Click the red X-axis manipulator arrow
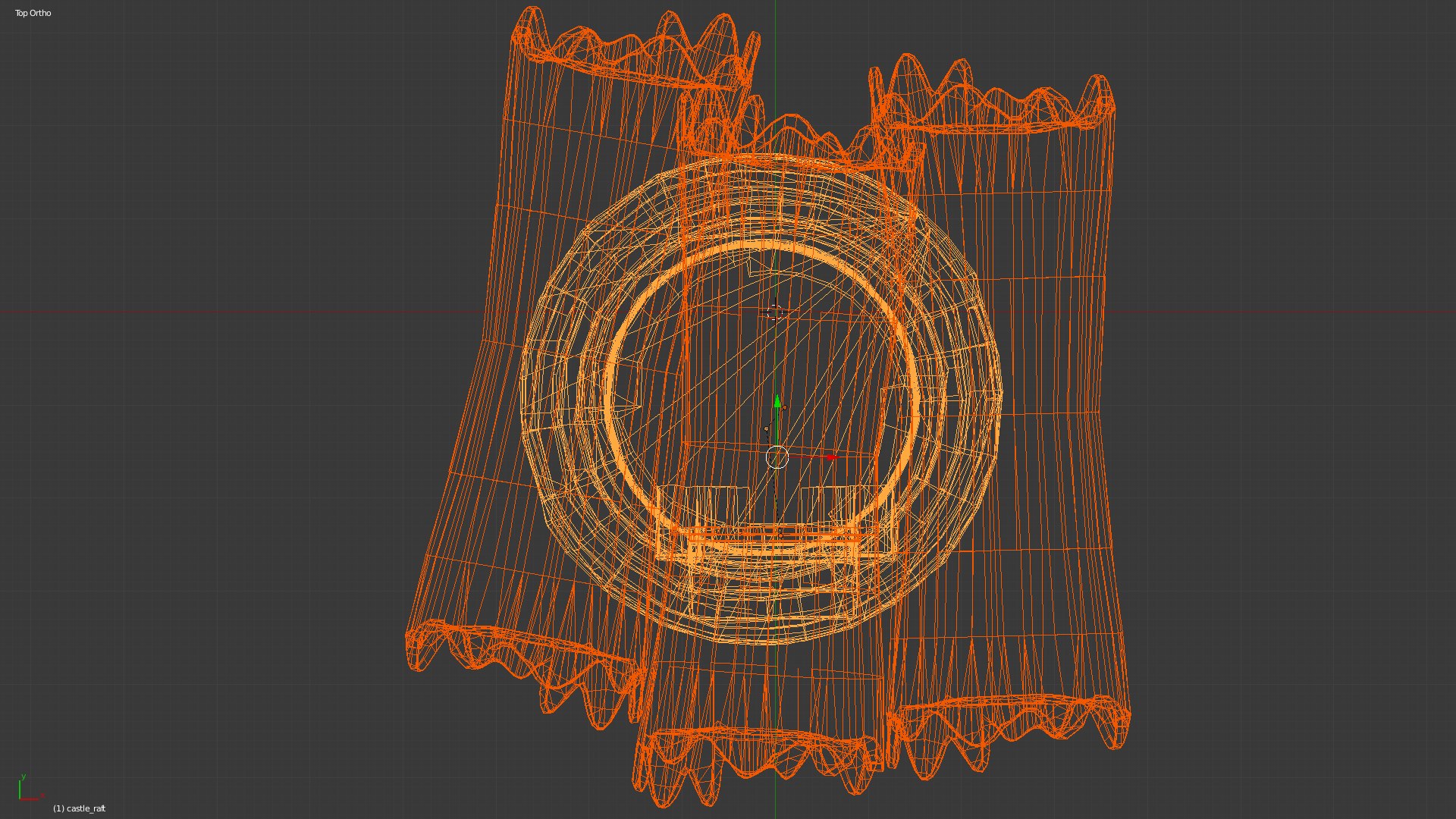Viewport: 1456px width, 819px height. 830,457
